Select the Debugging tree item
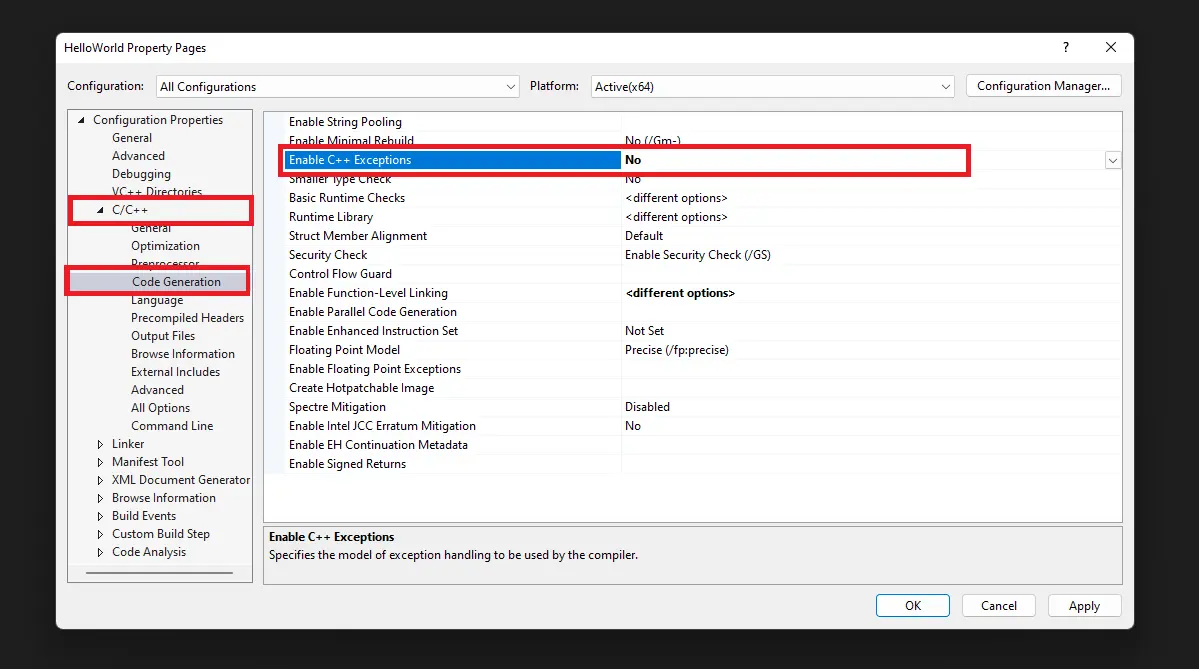 pos(141,174)
